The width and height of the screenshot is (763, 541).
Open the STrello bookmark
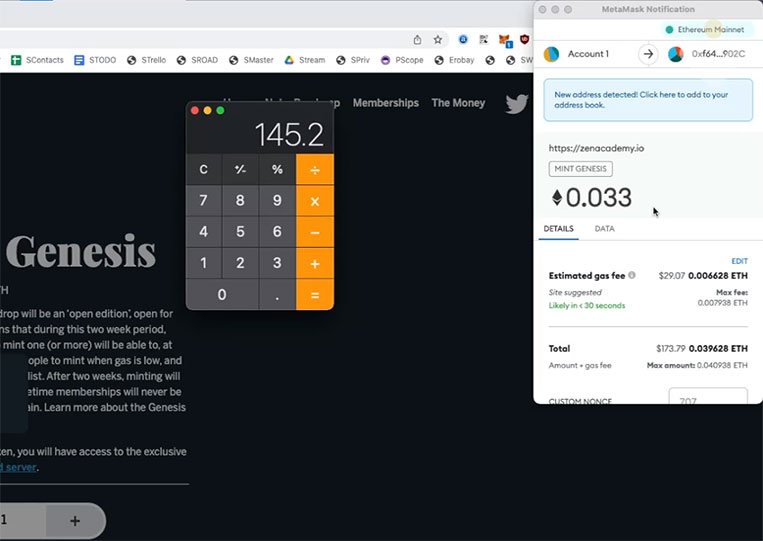(x=146, y=60)
